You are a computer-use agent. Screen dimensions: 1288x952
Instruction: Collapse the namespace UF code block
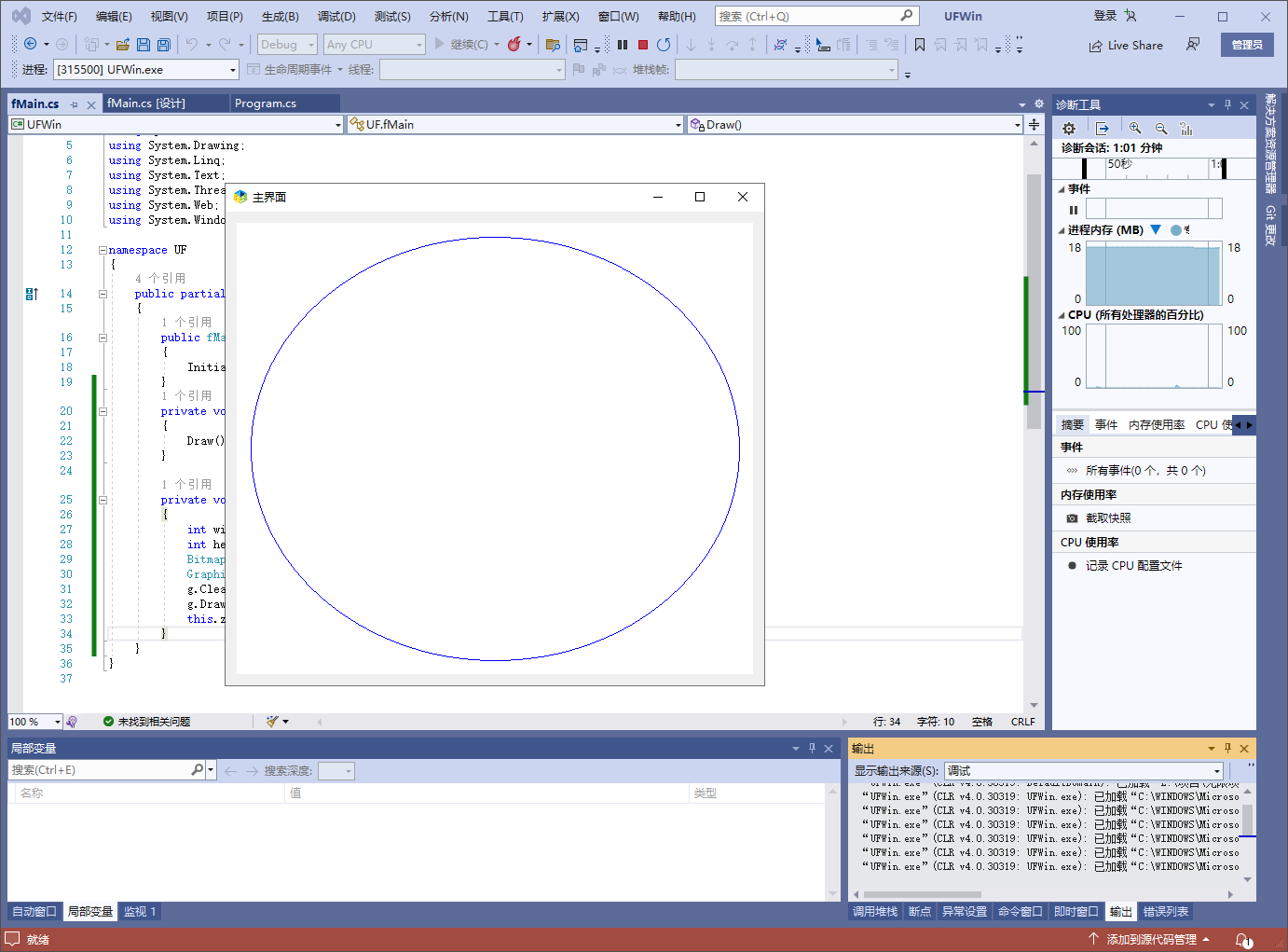pos(103,250)
